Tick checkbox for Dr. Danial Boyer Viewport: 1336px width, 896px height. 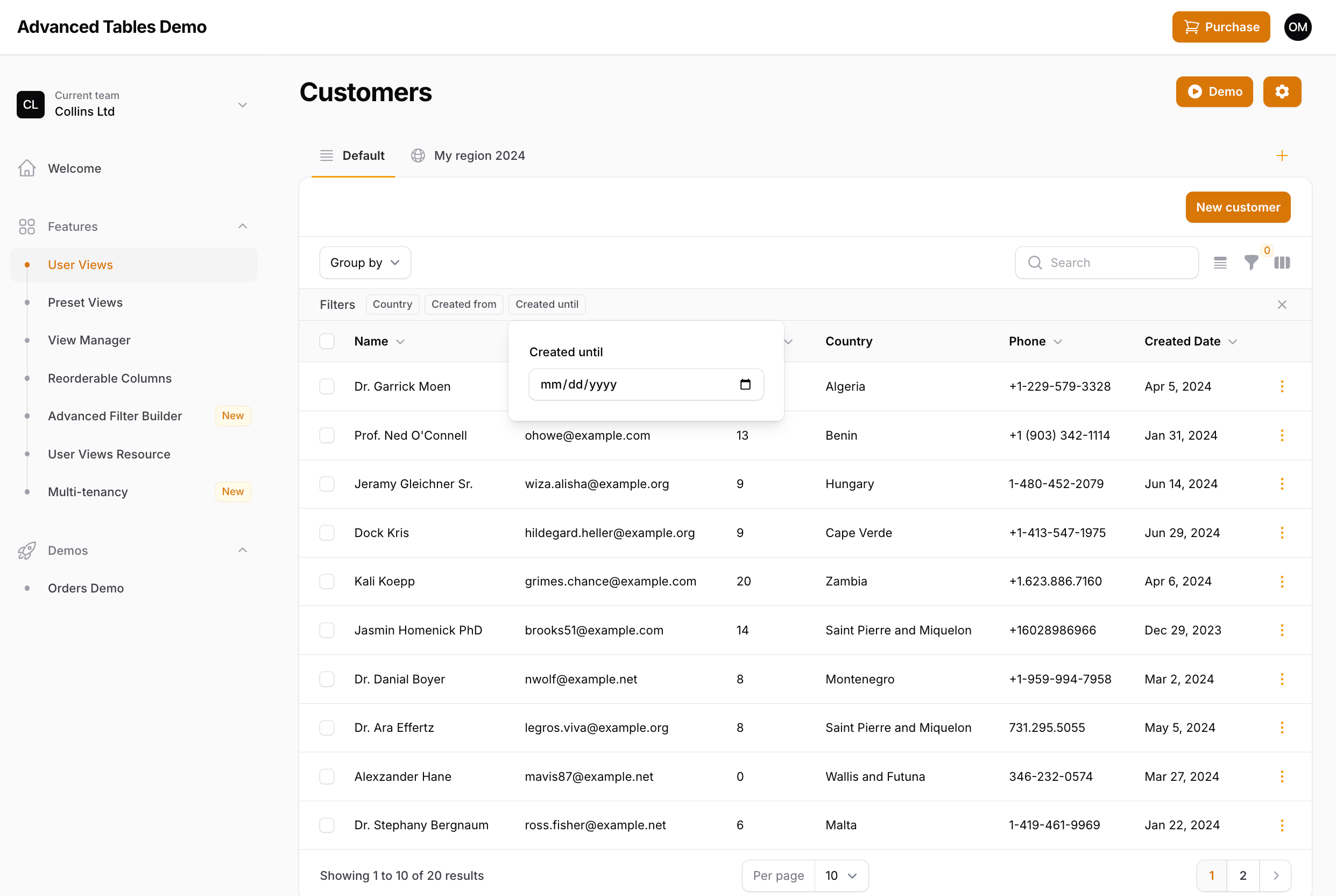click(327, 679)
